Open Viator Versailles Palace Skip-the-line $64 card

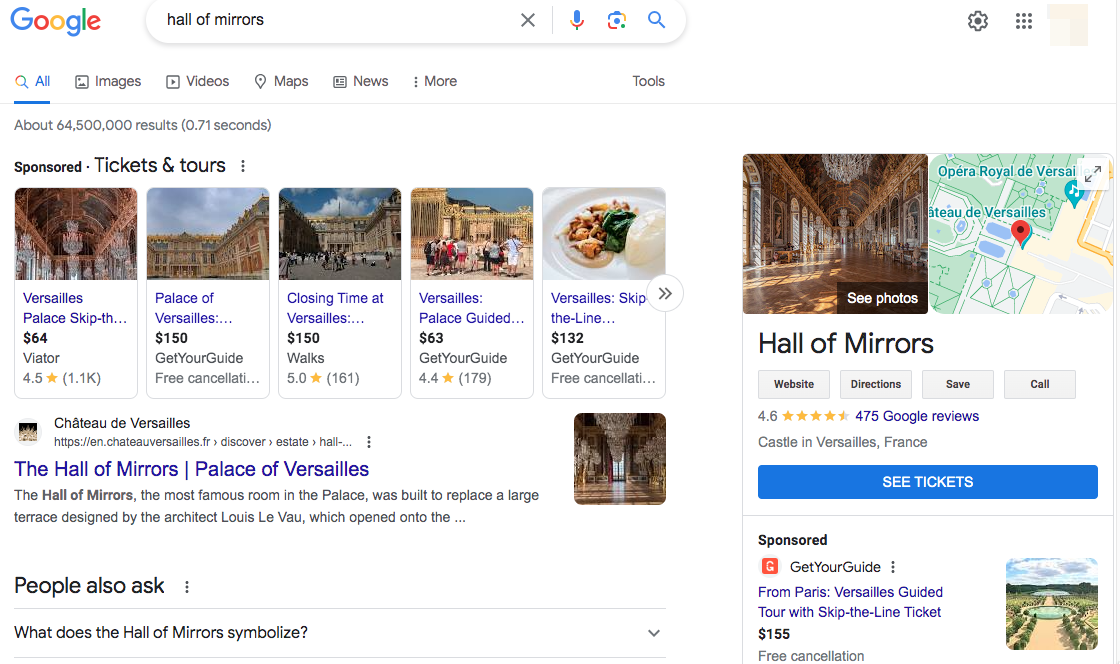[76, 293]
